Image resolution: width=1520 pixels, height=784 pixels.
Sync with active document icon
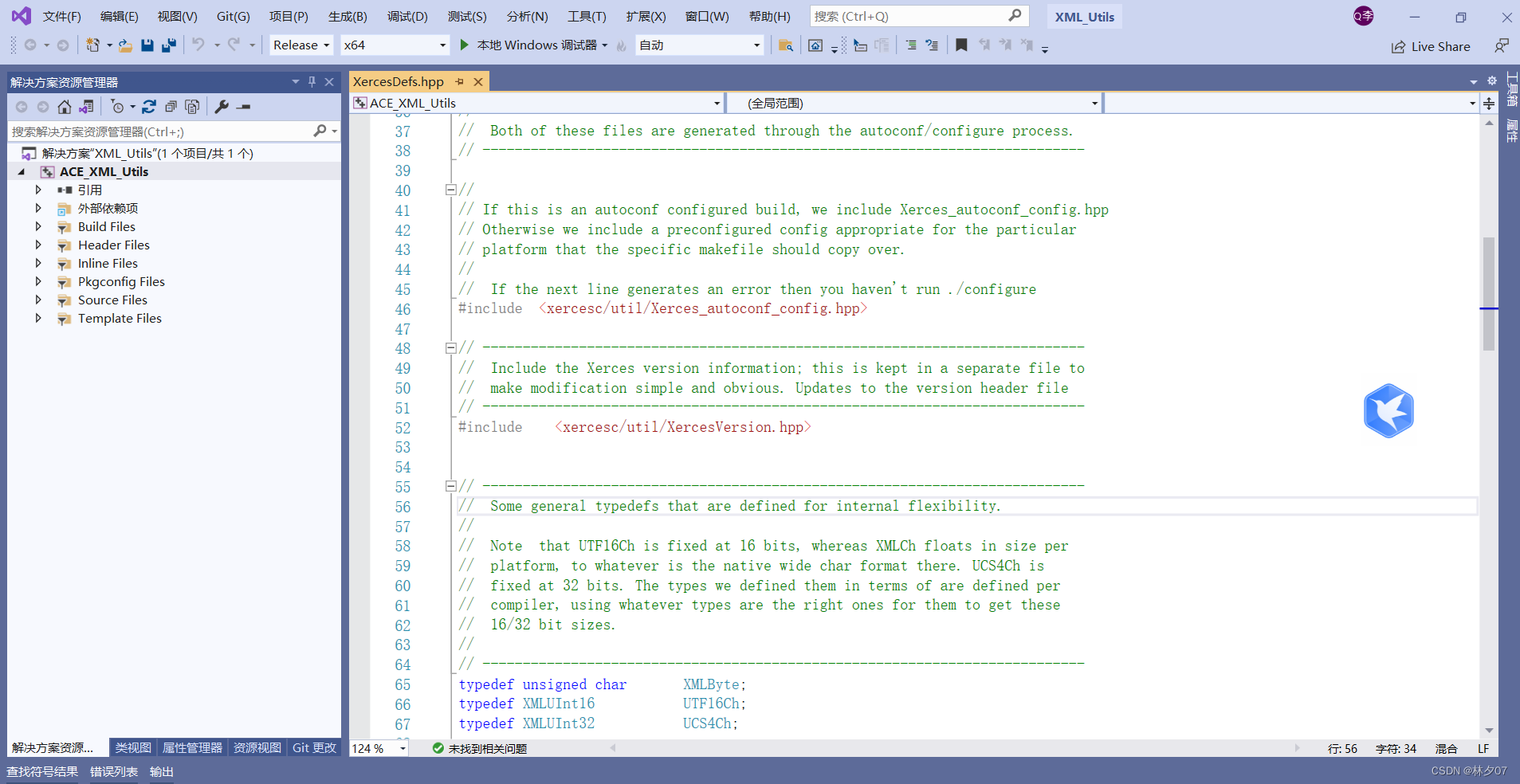pyautogui.click(x=149, y=107)
